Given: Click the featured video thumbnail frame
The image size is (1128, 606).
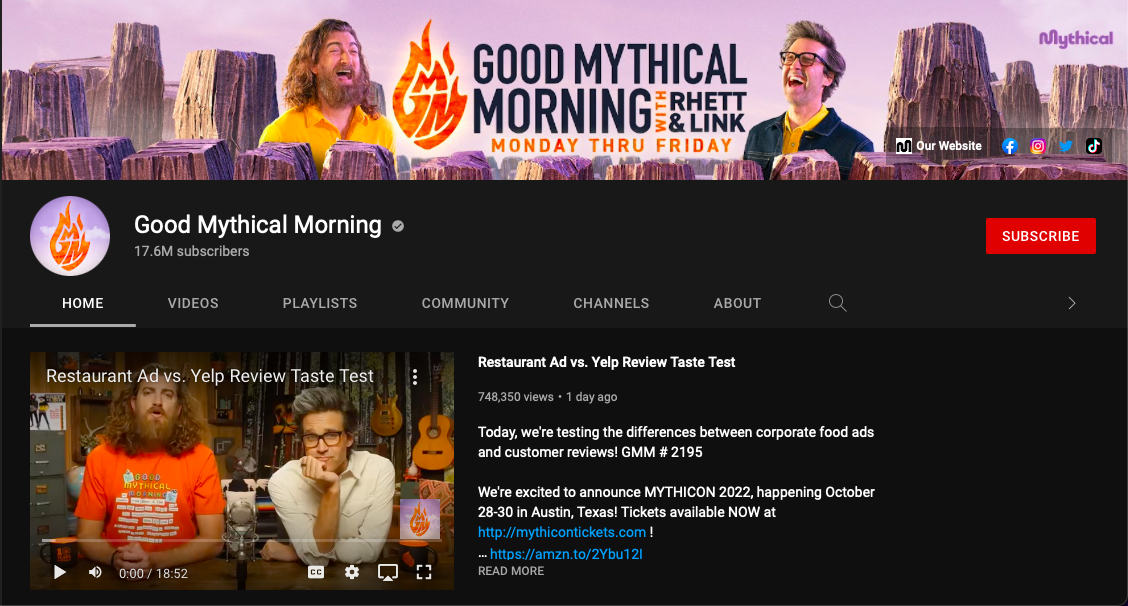Looking at the screenshot, I should (x=242, y=471).
